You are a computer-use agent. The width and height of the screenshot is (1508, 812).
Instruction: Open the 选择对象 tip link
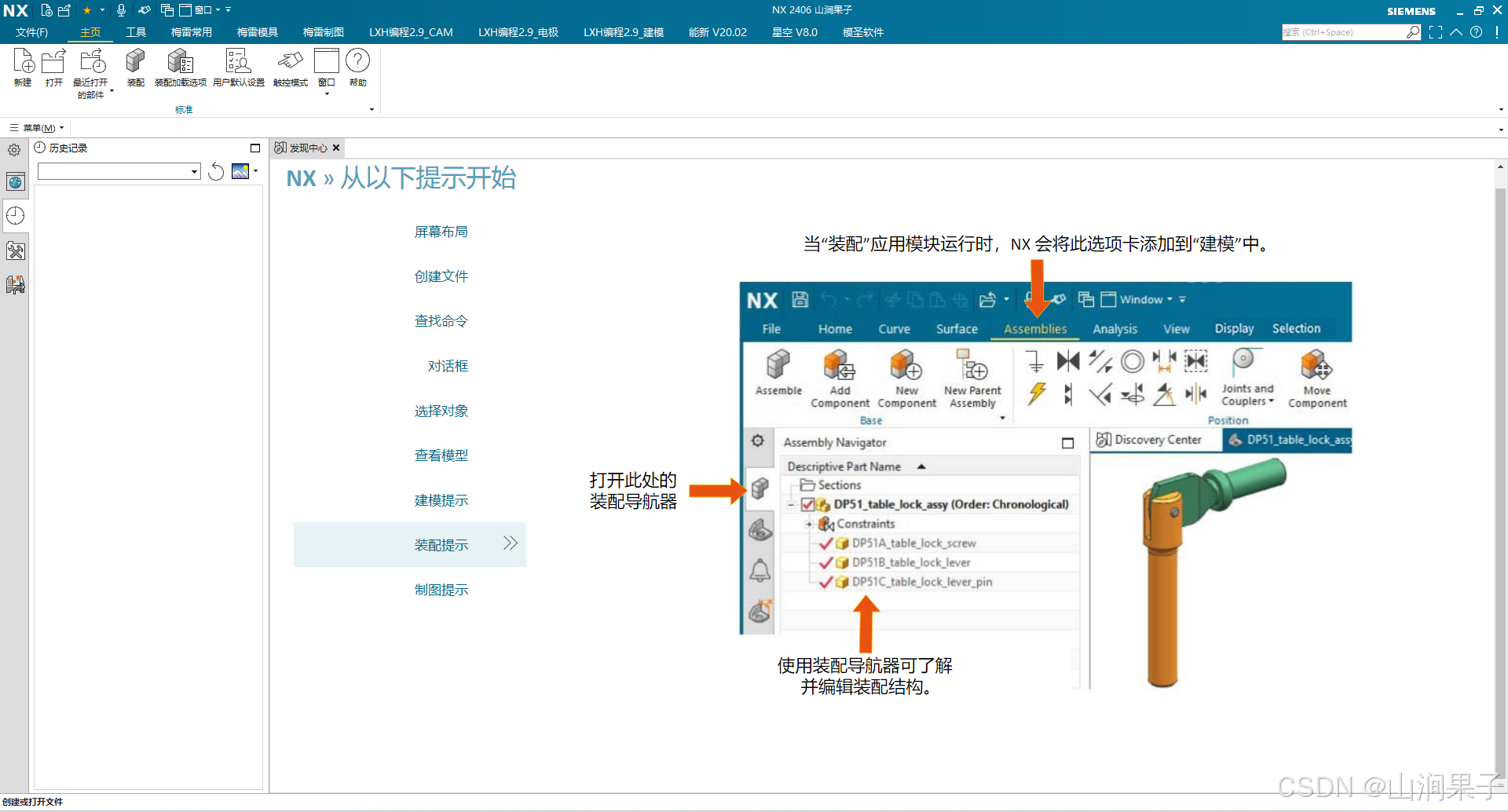click(441, 411)
